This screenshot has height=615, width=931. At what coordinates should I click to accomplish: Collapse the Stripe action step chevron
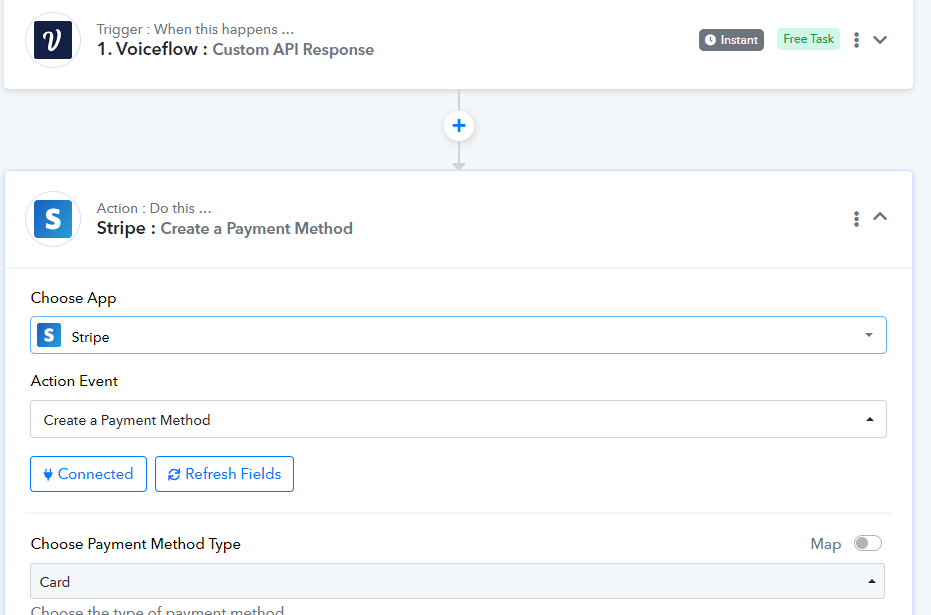click(x=880, y=217)
